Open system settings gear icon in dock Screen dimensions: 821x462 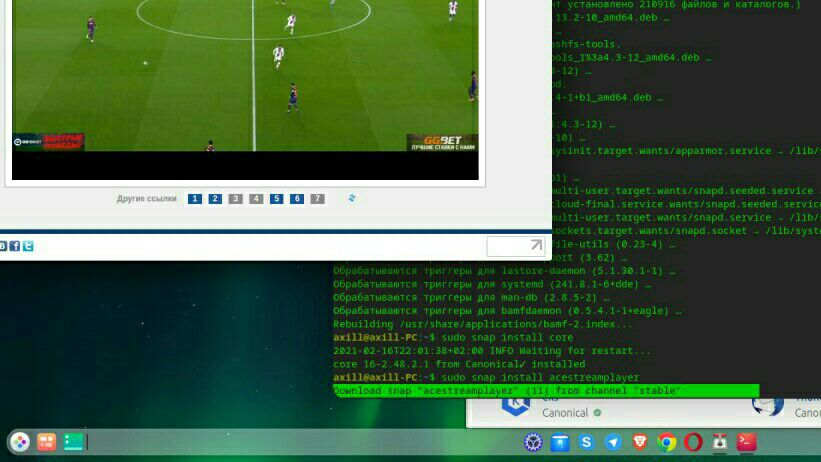[533, 443]
